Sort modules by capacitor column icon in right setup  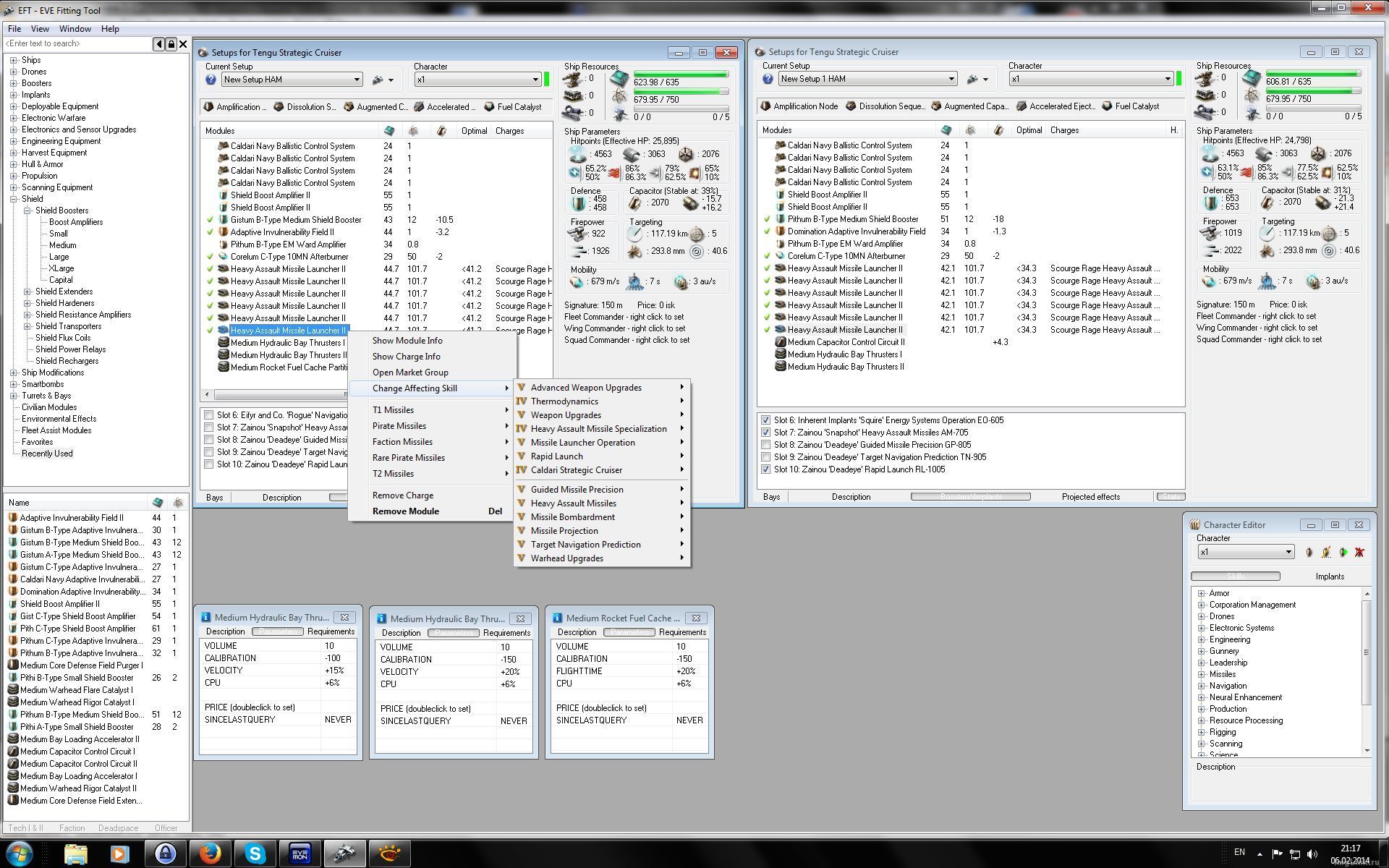(x=999, y=130)
